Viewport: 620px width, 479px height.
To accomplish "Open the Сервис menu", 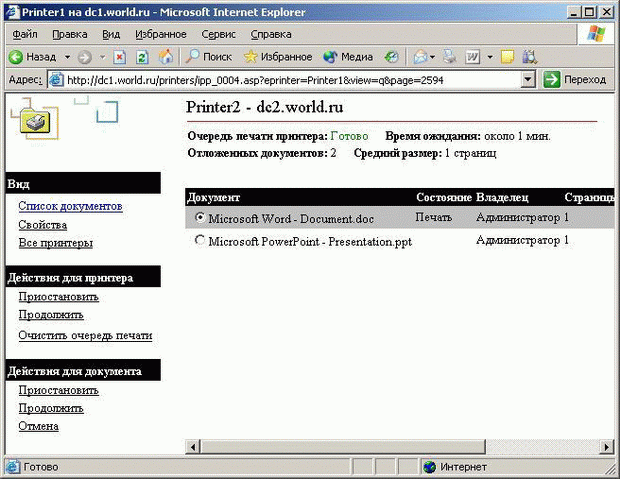I will 218,34.
